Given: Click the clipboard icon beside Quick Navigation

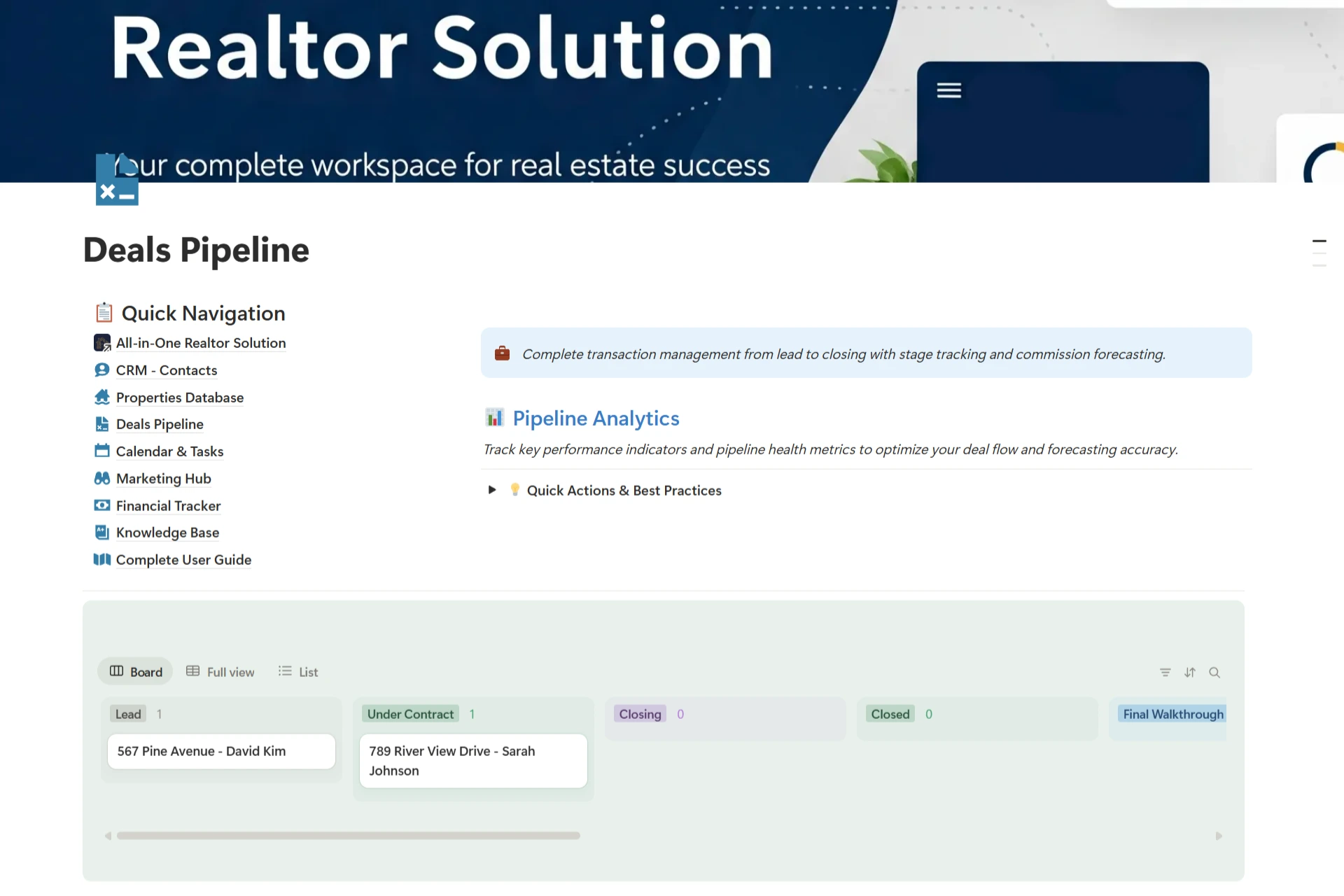Looking at the screenshot, I should (x=104, y=312).
